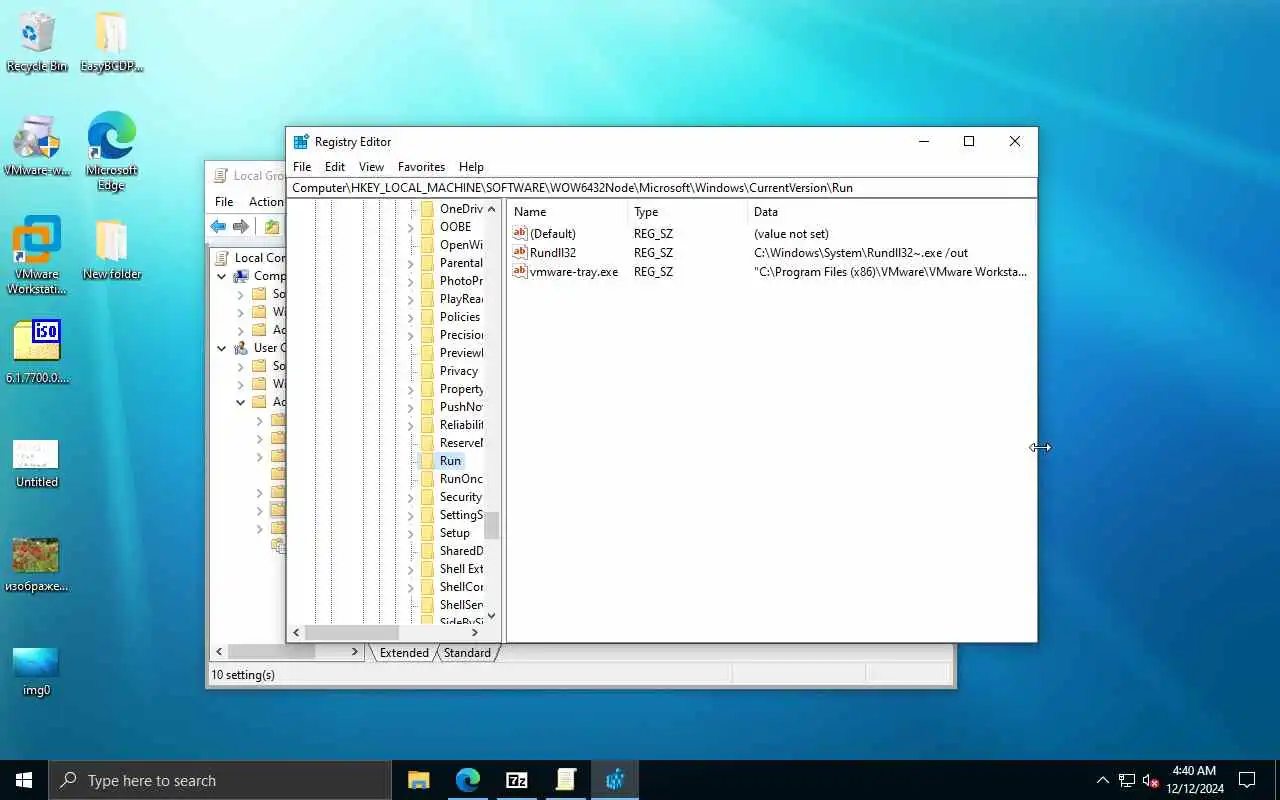
Task: Expand the Policies registry key
Action: pos(410,317)
